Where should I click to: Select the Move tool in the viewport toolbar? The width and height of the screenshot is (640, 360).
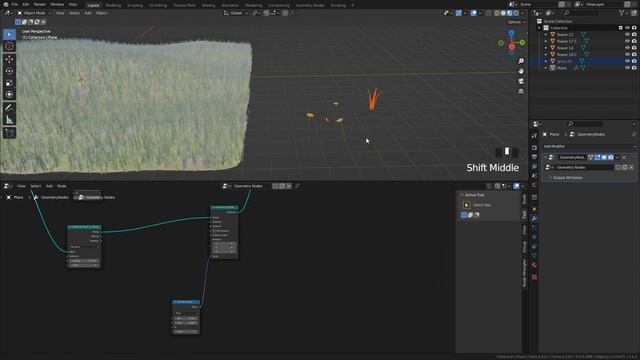(x=9, y=59)
